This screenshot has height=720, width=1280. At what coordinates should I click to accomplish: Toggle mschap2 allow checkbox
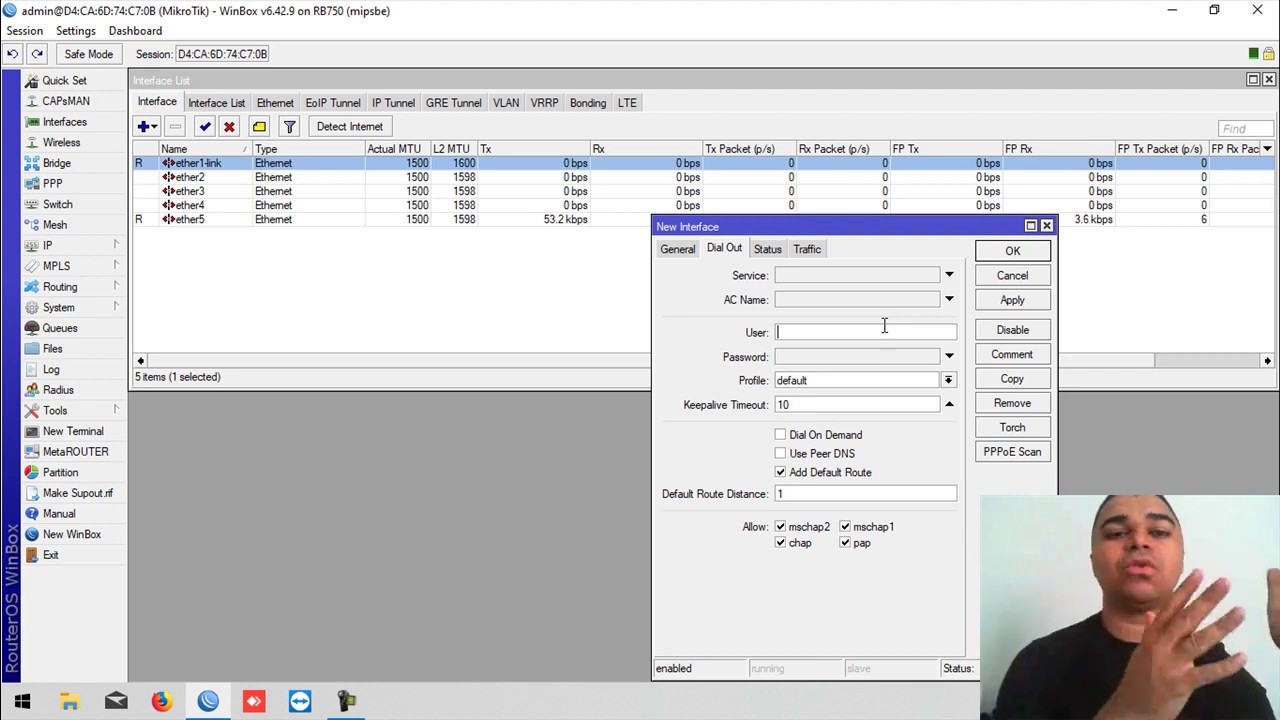(x=780, y=526)
